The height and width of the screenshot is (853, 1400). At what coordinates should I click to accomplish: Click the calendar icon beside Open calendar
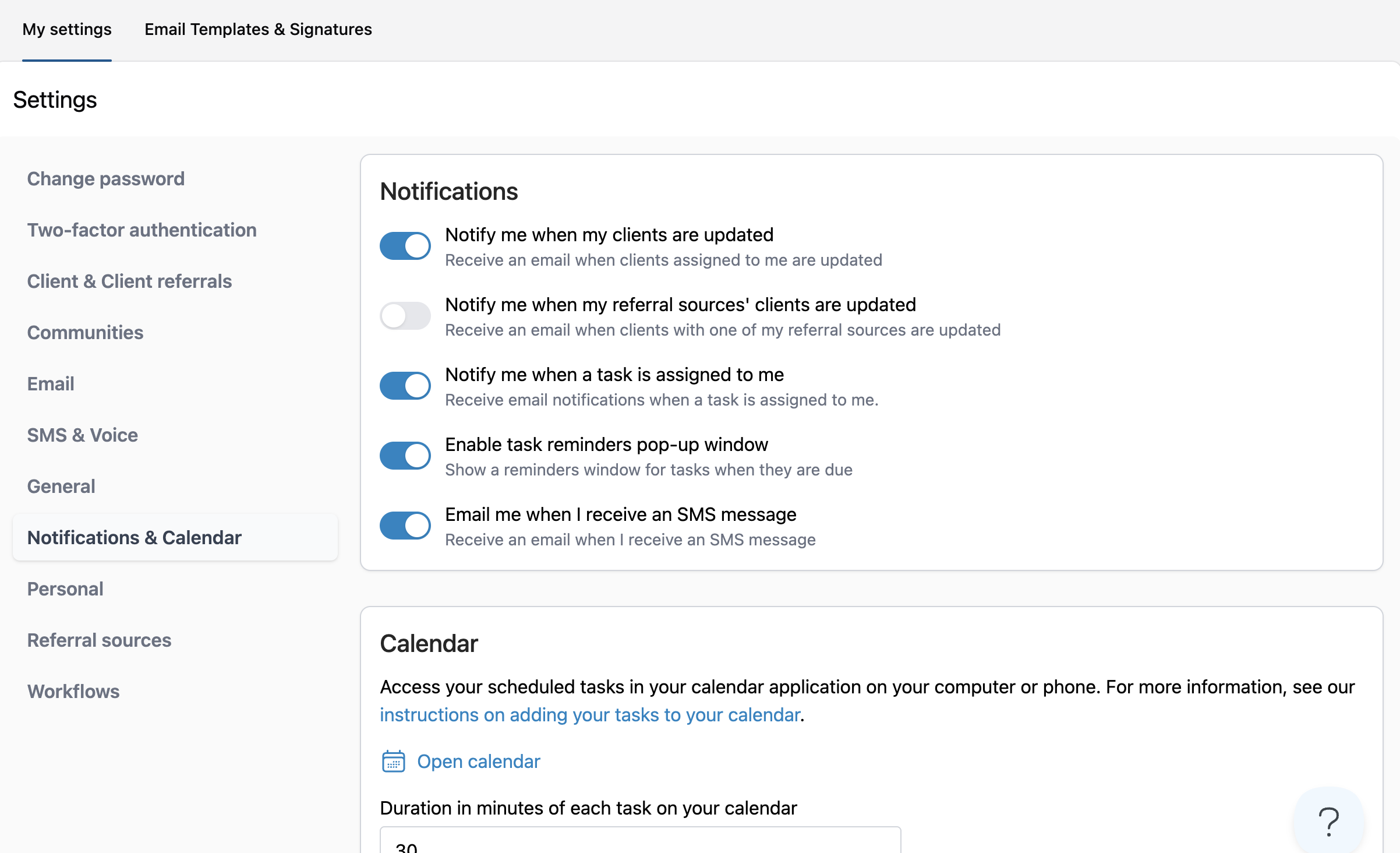point(393,762)
